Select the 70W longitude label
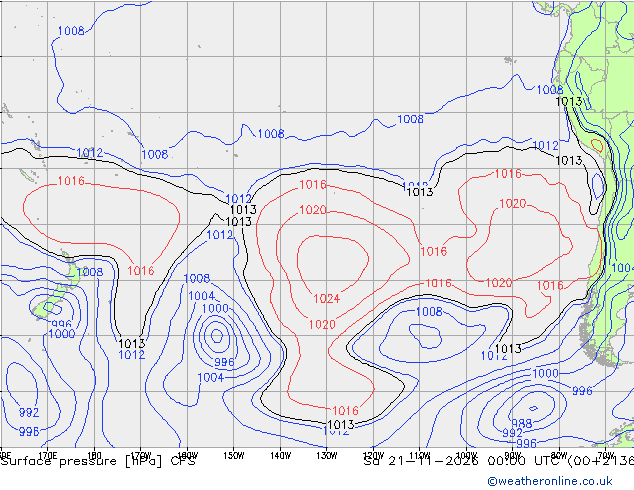The image size is (634, 490). 606,455
